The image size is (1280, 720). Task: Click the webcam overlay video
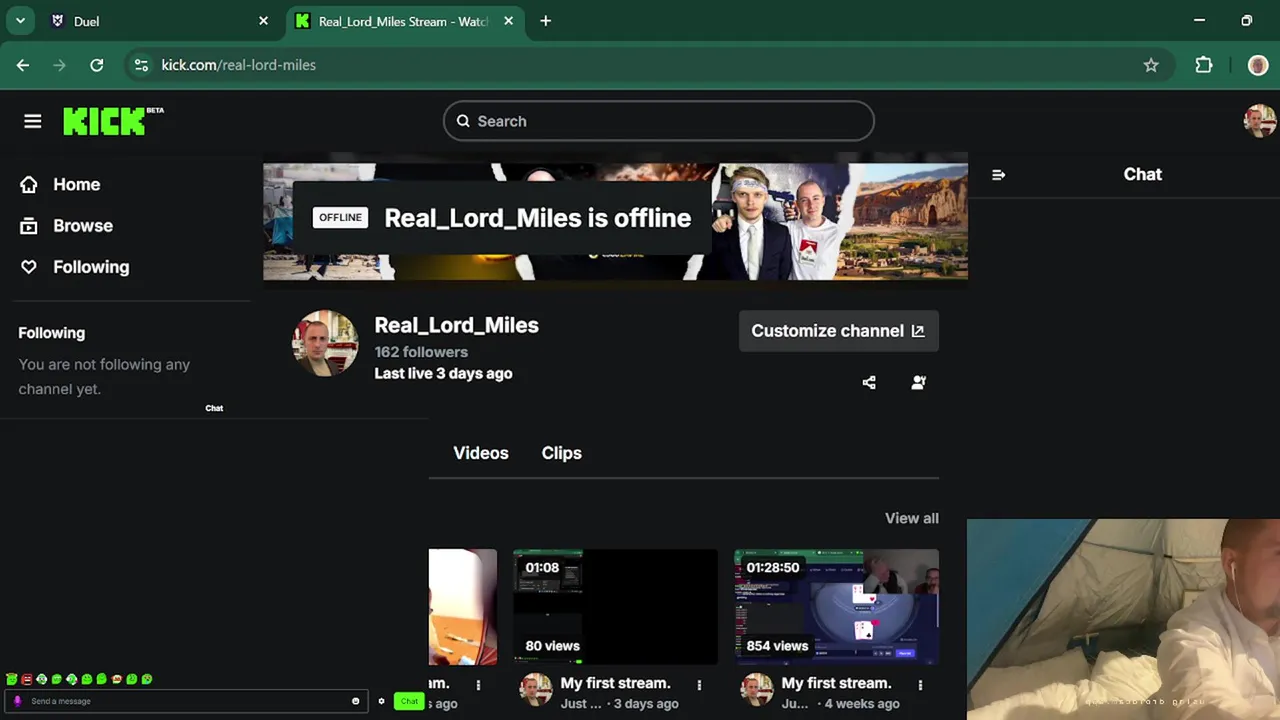coord(1123,618)
